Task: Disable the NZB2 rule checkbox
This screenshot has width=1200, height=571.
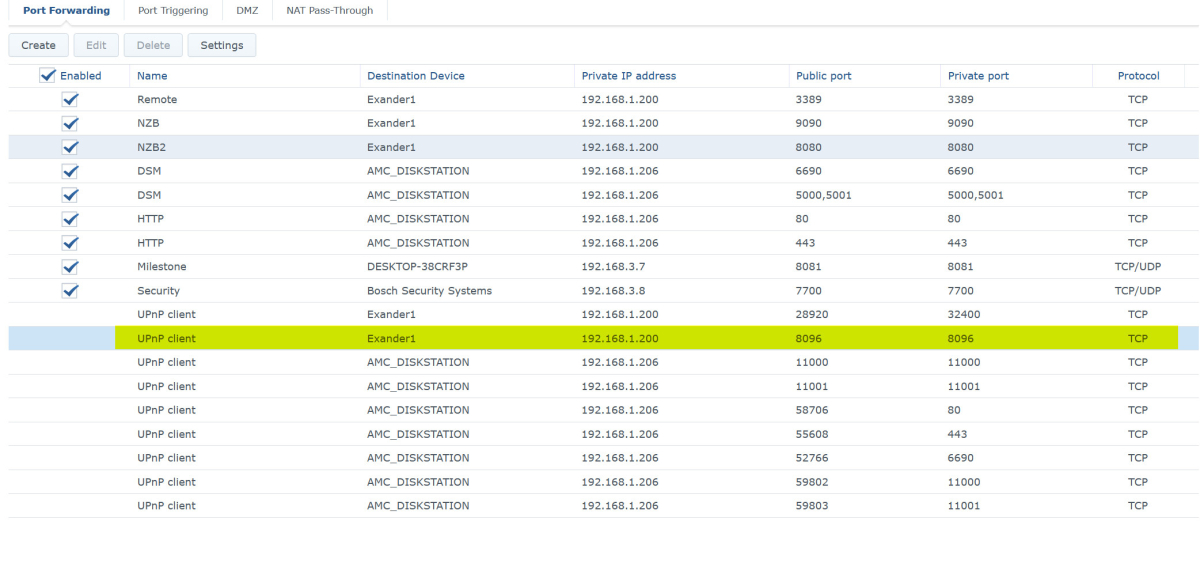Action: click(x=70, y=148)
